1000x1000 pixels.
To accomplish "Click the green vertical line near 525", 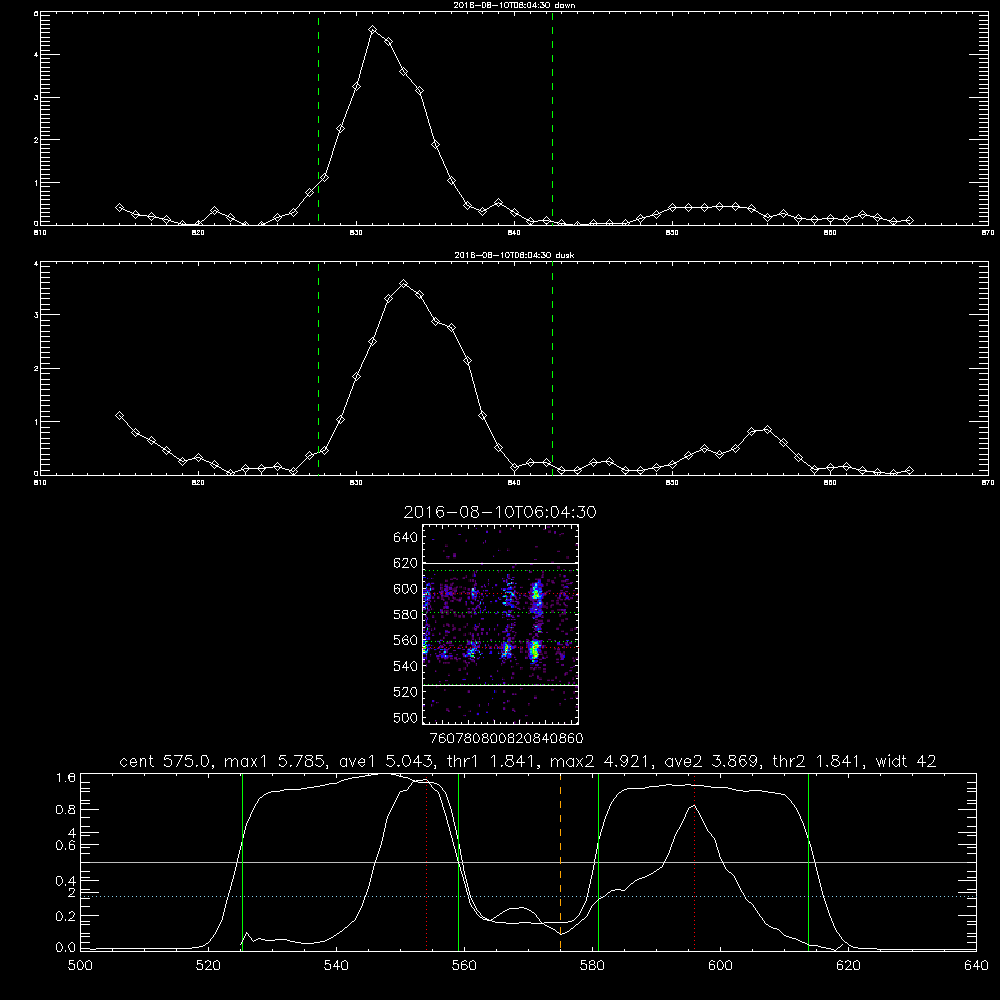I will (242, 862).
